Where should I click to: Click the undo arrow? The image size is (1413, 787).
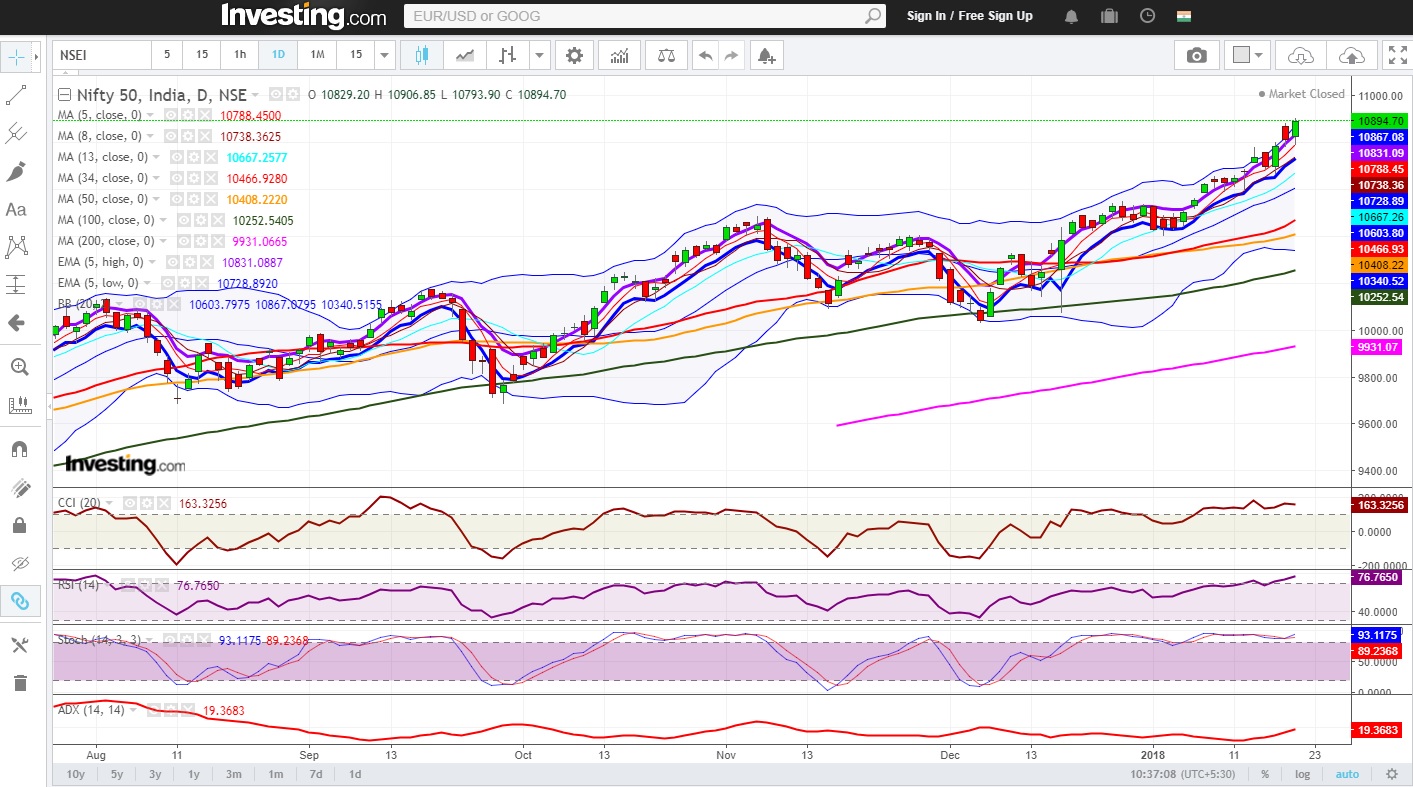pyautogui.click(x=706, y=55)
